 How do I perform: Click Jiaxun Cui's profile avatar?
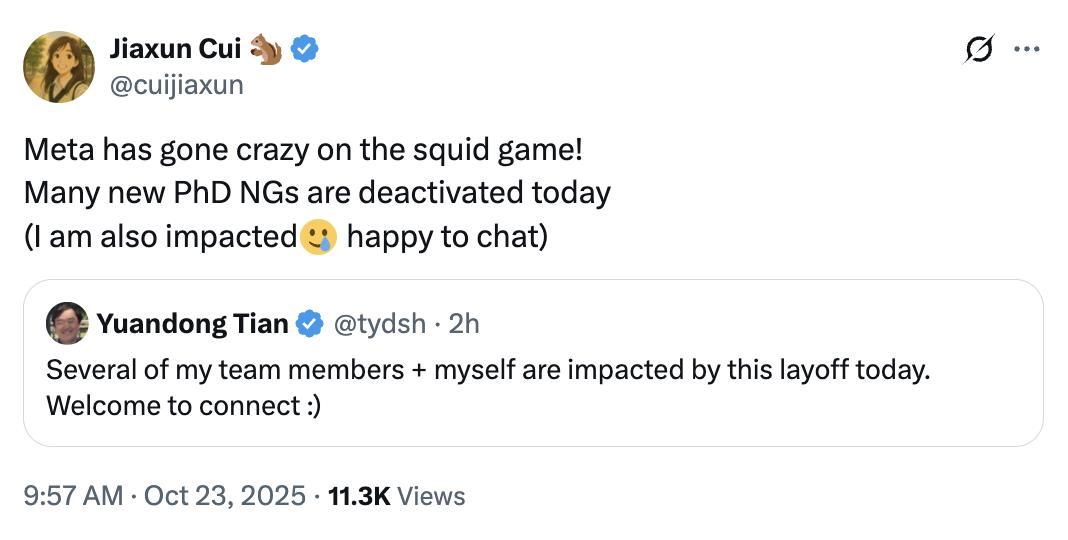pos(59,67)
